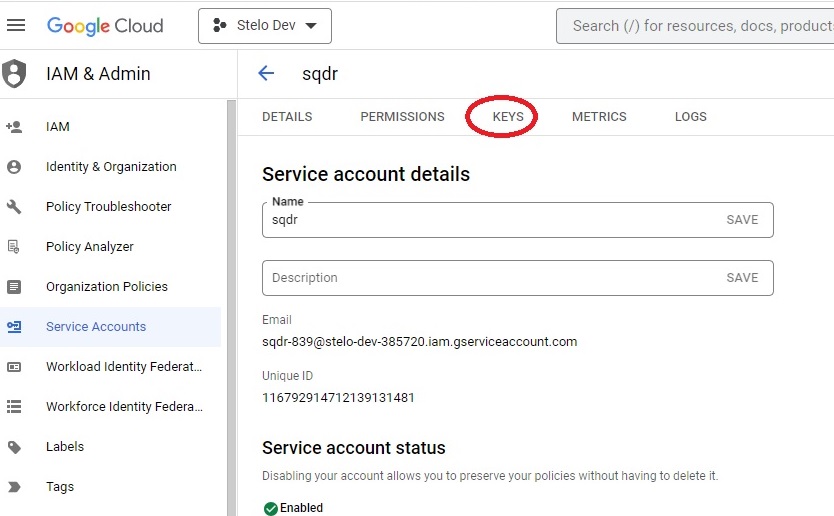Switch to the PERMISSIONS tab
Image resolution: width=834 pixels, height=516 pixels.
pyautogui.click(x=402, y=117)
